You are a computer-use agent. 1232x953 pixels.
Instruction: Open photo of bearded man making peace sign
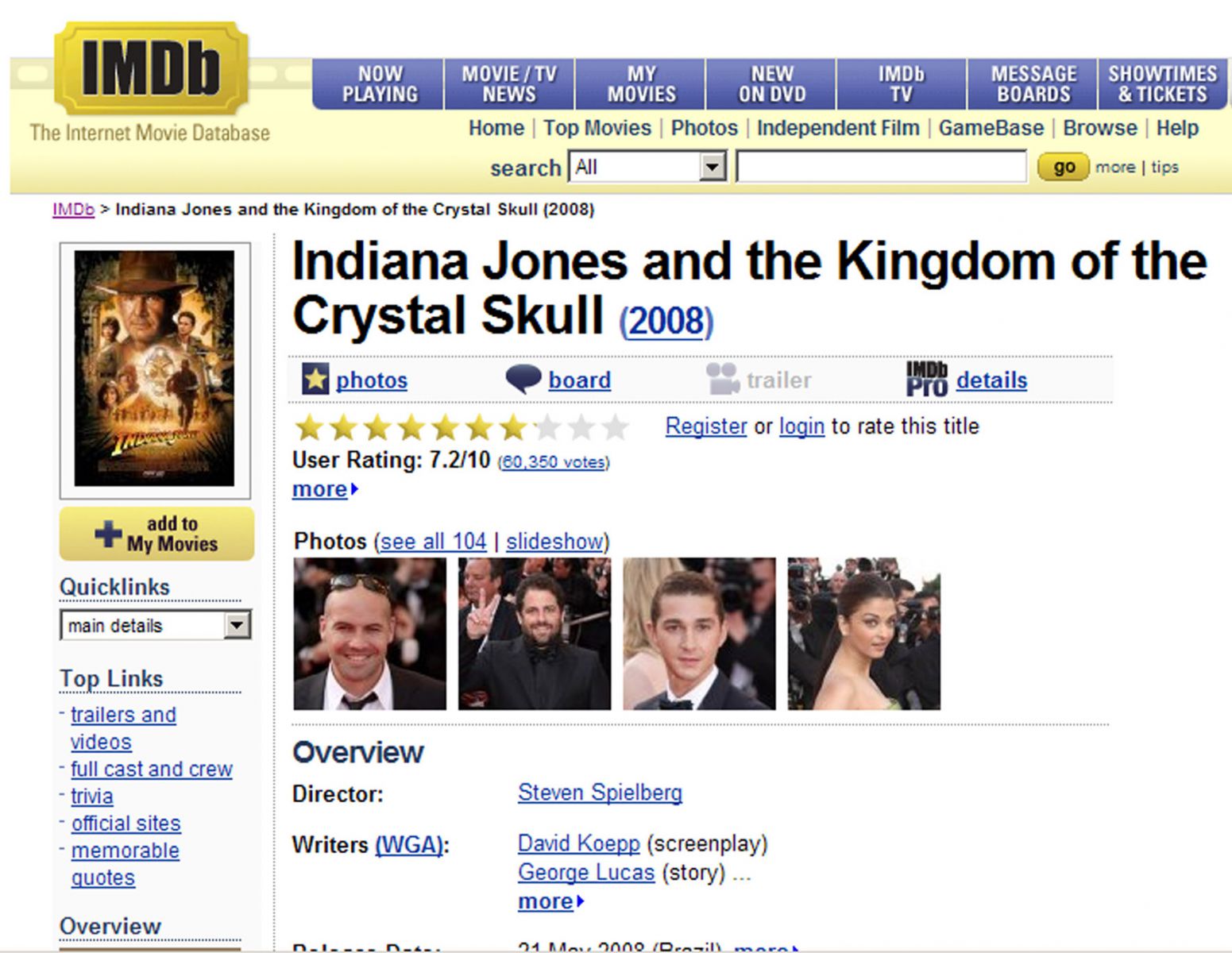click(535, 634)
